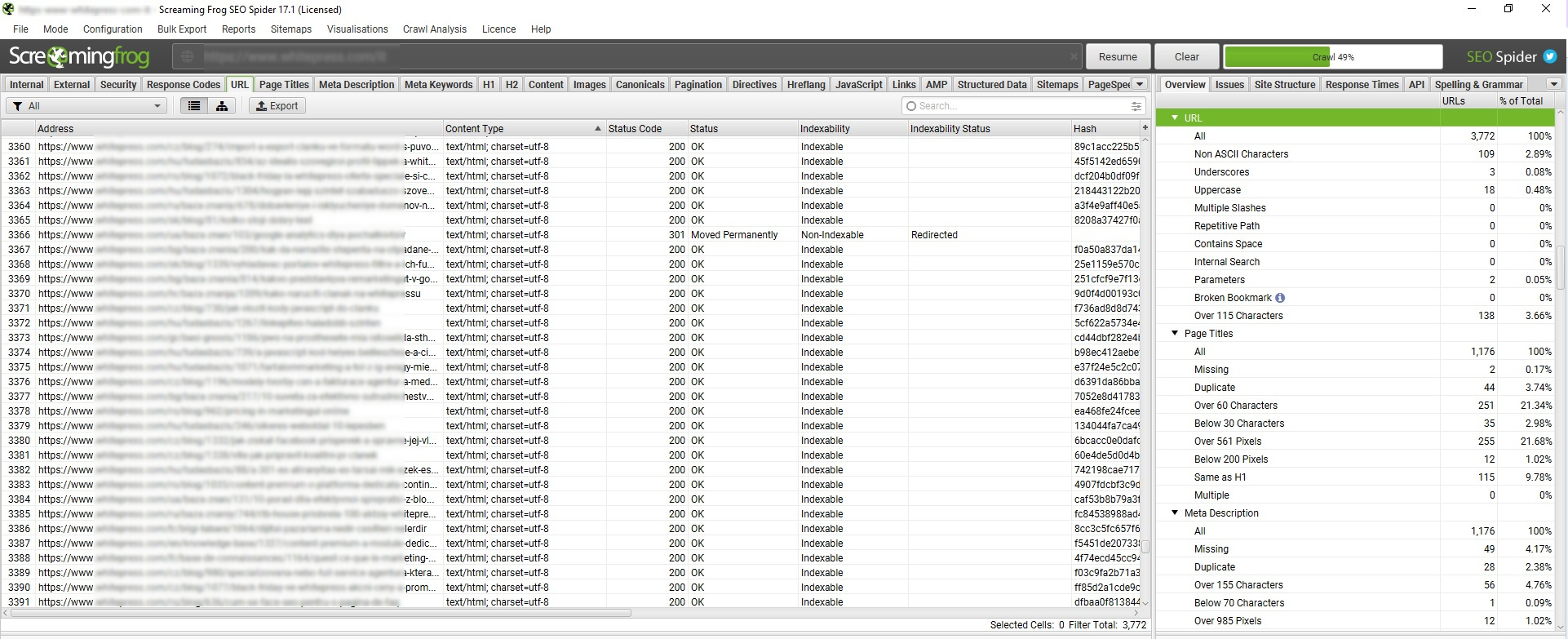Open the Twitter link icon
Screen dimensions: 1568x639
click(1550, 57)
